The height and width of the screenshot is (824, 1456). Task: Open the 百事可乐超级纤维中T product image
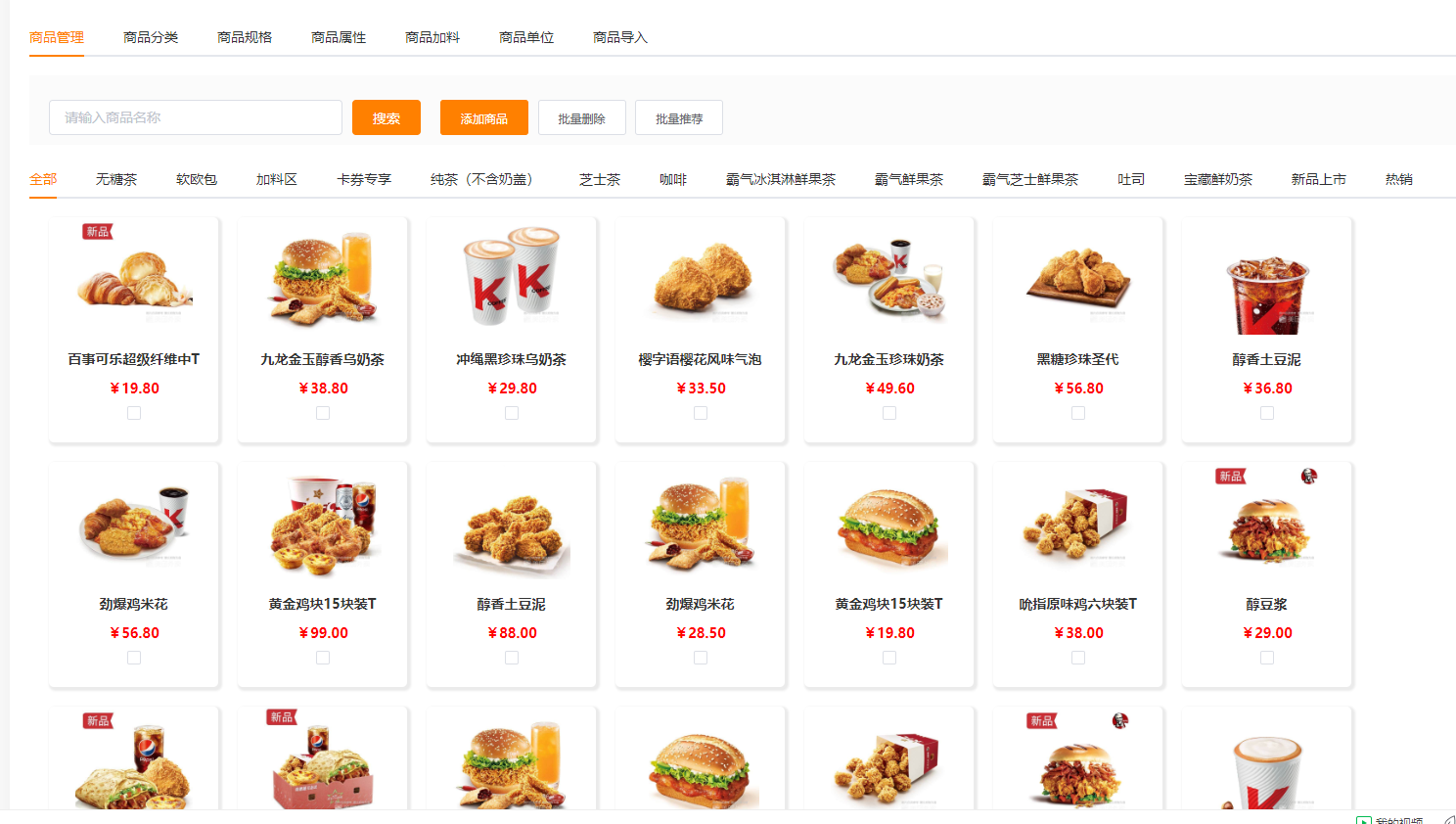[x=134, y=279]
